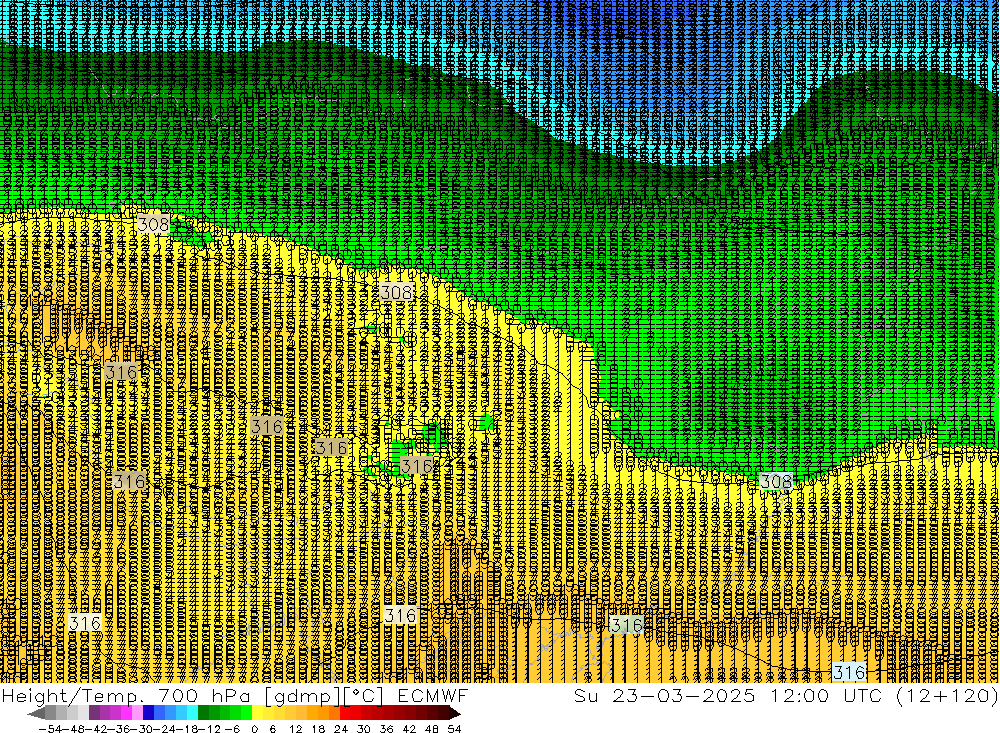Click the '23-03-2025' date text

[684, 696]
